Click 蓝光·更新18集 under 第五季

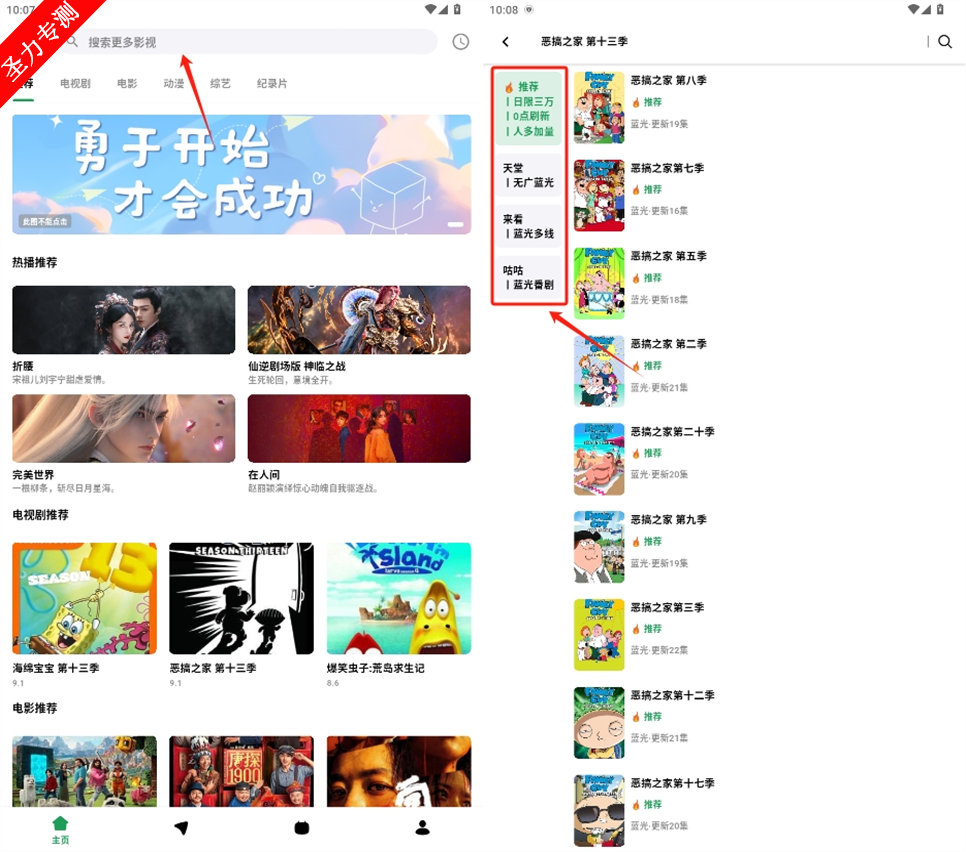click(x=659, y=299)
